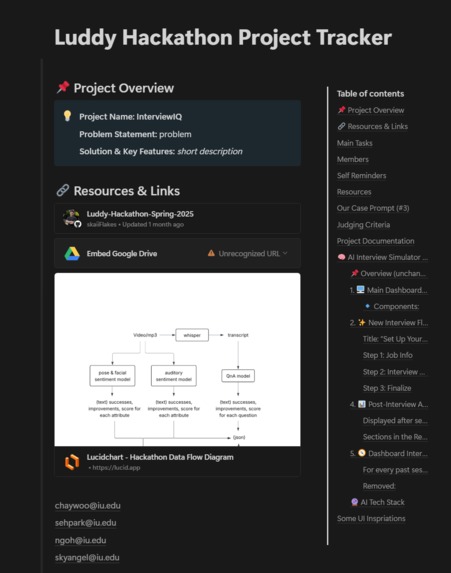Click the brain icon next to AI Interview Simulator
This screenshot has height=573, width=451.
pyautogui.click(x=341, y=257)
